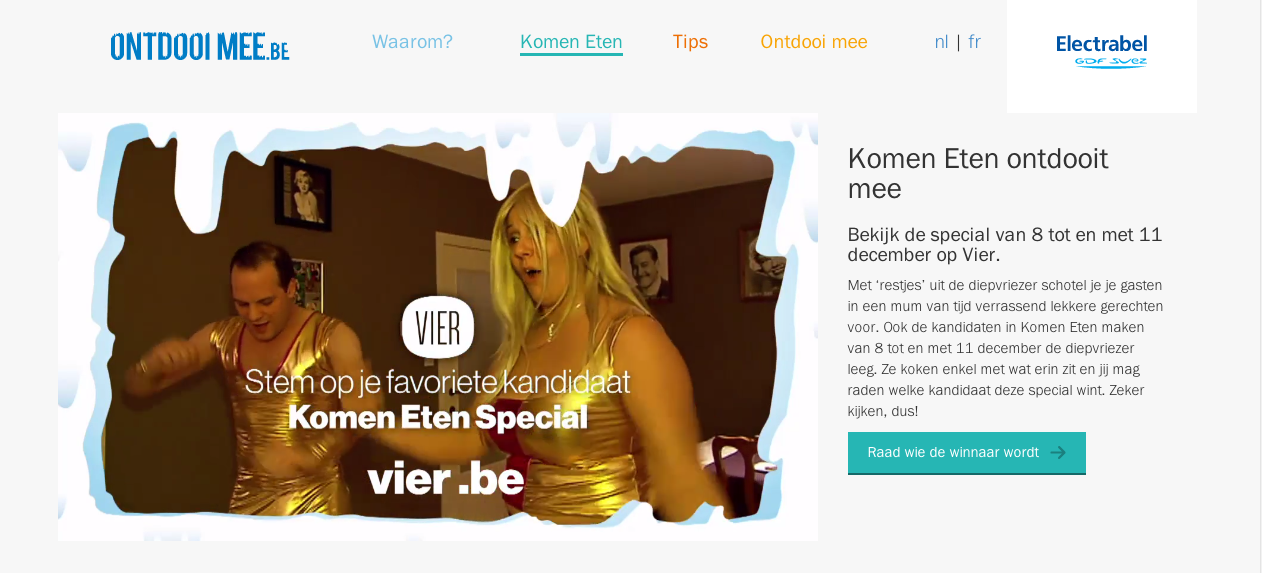Image resolution: width=1262 pixels, height=573 pixels.
Task: Select the Bekijk de special subheading
Action: click(1005, 244)
